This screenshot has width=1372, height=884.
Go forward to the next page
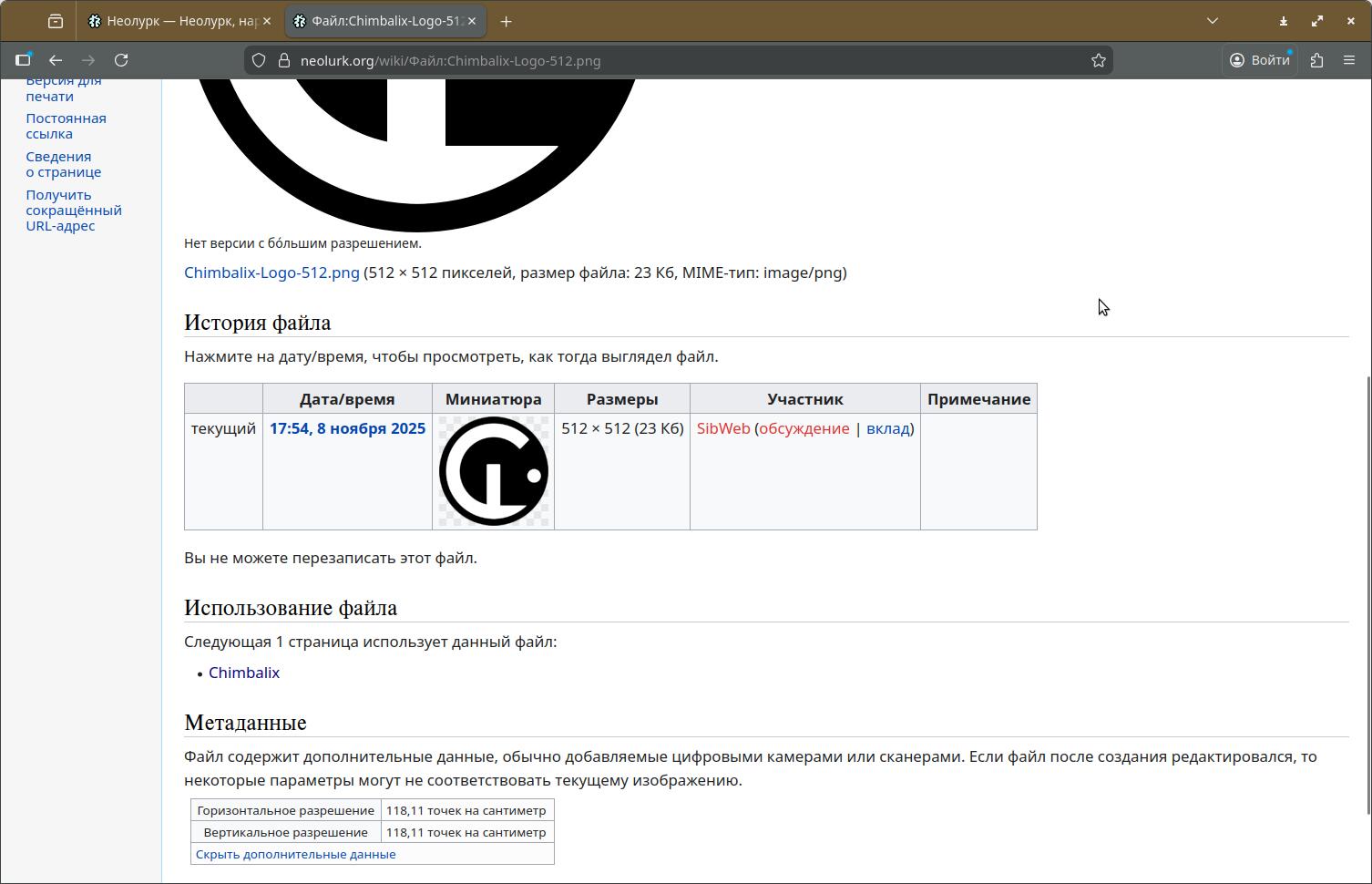(88, 60)
